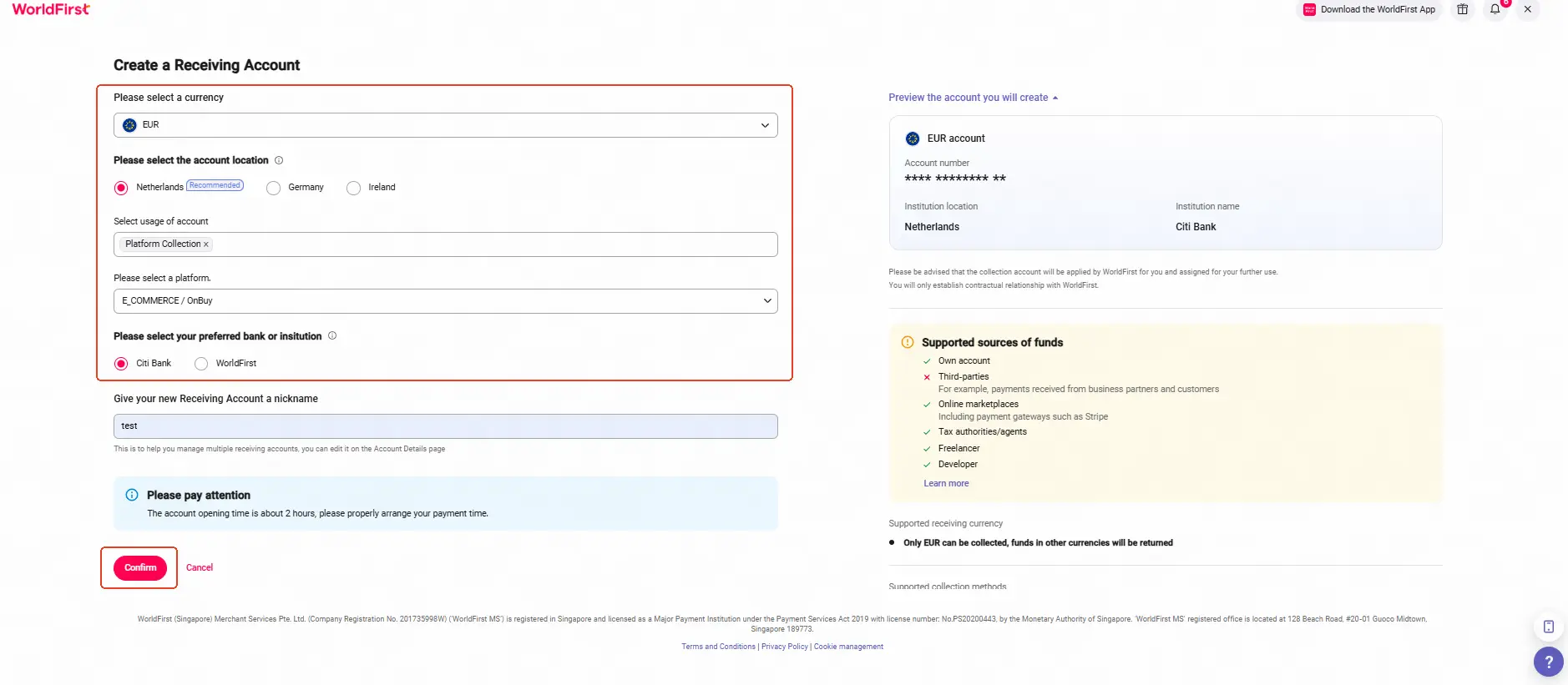Image resolution: width=1568 pixels, height=685 pixels.
Task: Open the Cookie management link
Action: click(848, 647)
